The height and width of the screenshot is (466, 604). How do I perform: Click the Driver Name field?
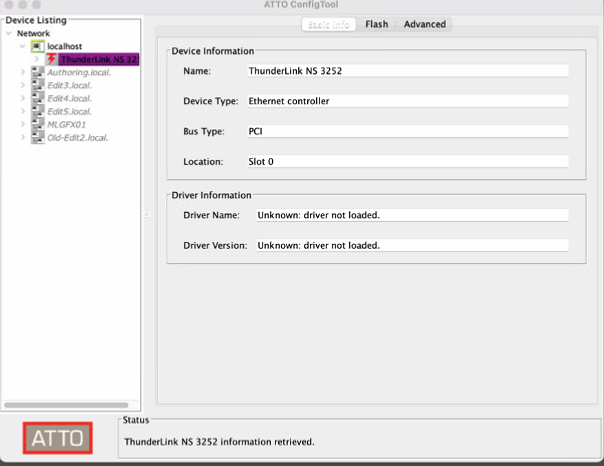click(x=412, y=215)
